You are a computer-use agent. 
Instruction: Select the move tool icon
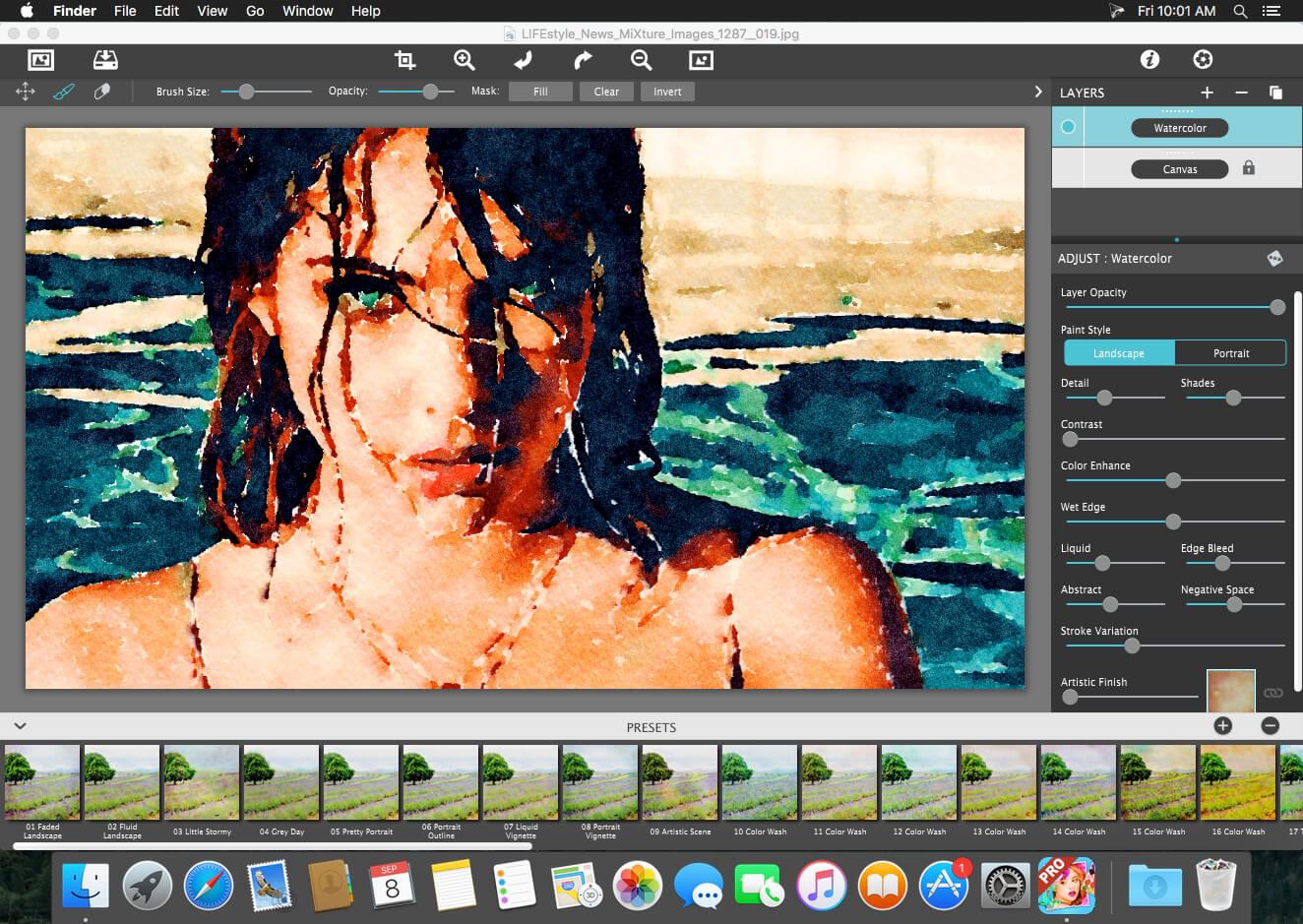coord(26,92)
